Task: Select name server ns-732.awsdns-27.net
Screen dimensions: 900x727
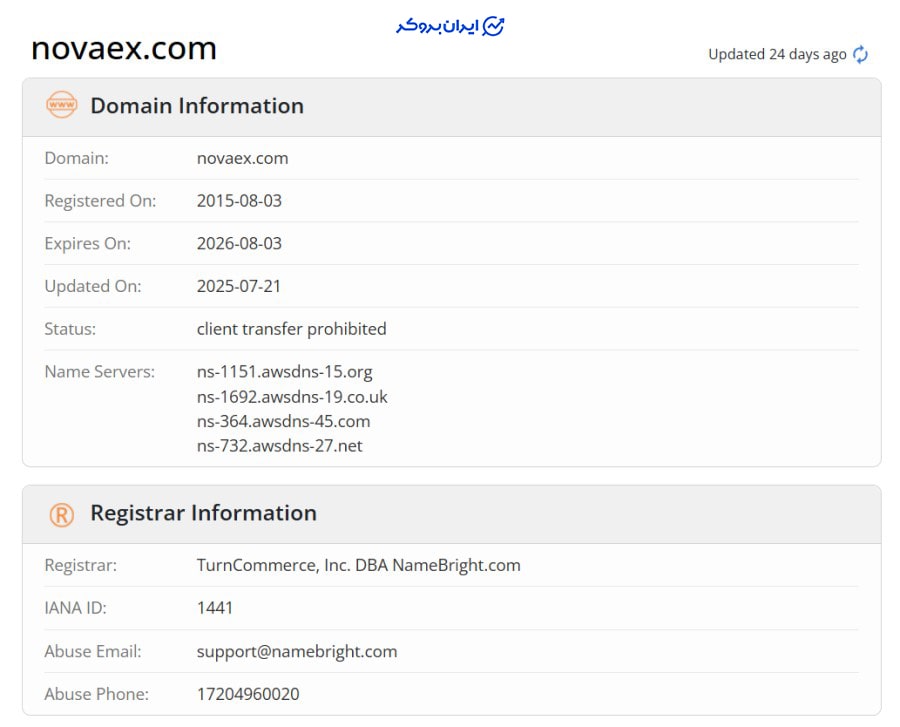Action: 280,446
